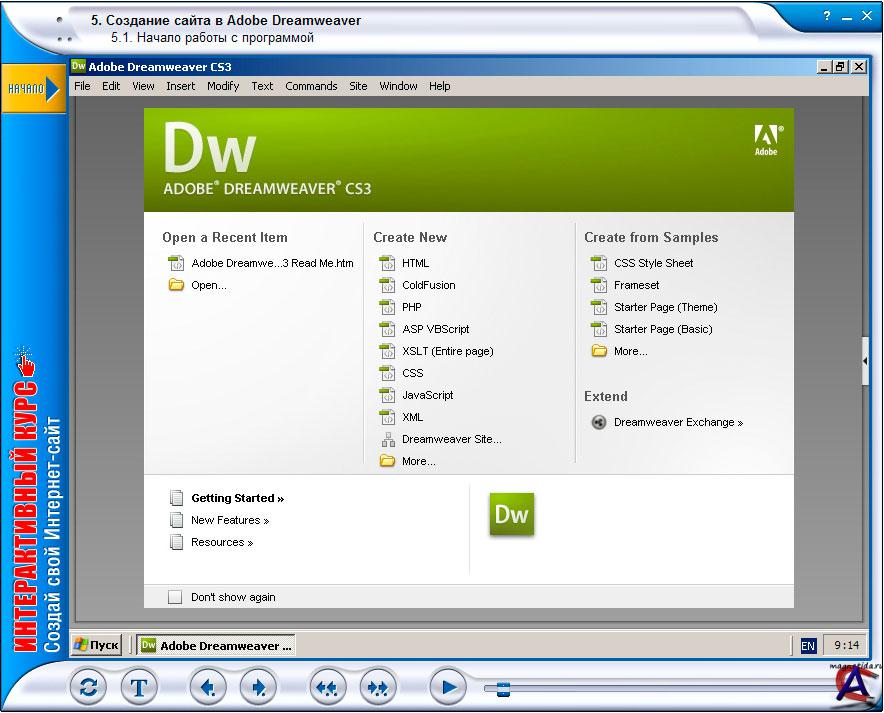
Task: Click the XML document icon
Action: 387,417
